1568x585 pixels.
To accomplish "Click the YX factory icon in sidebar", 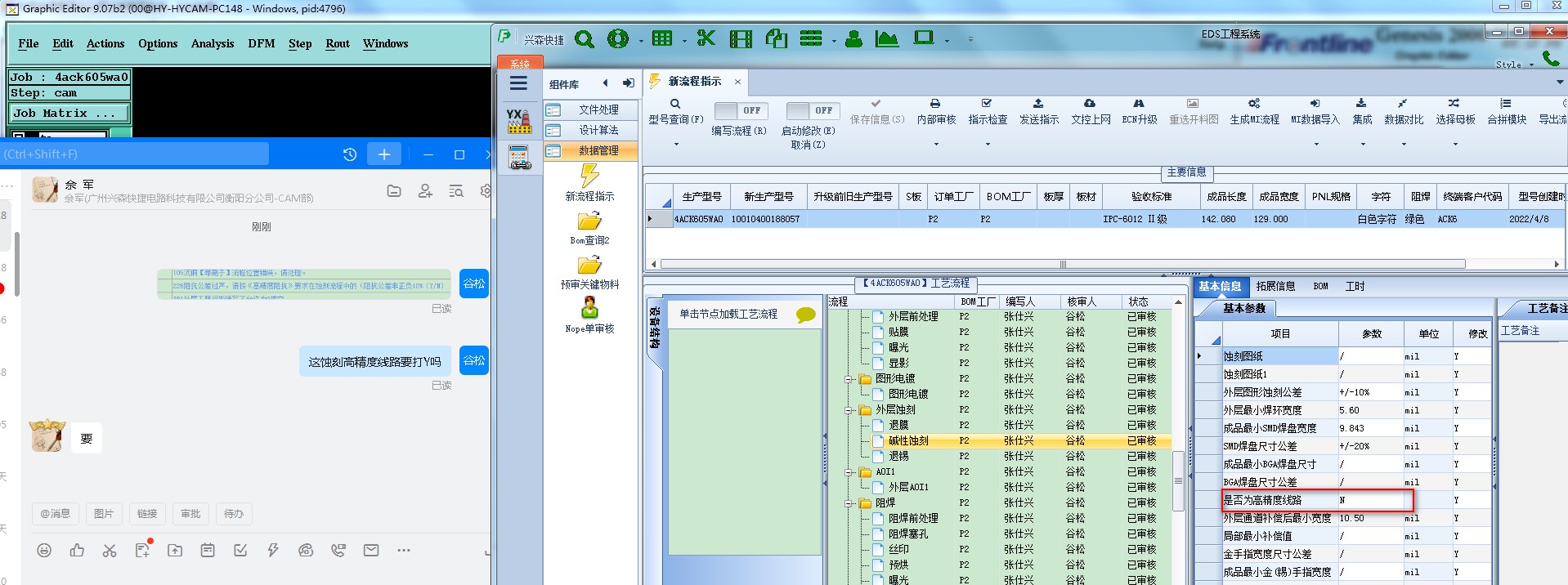I will [518, 121].
